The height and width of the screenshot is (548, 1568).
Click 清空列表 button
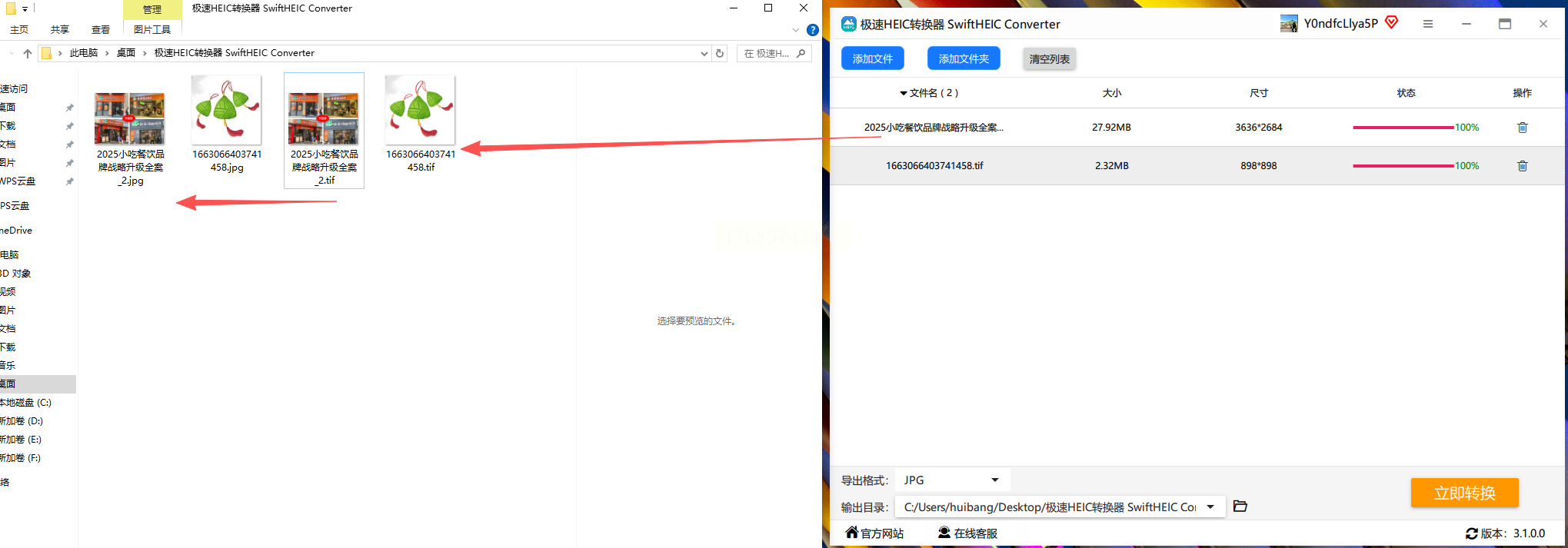(x=1049, y=59)
